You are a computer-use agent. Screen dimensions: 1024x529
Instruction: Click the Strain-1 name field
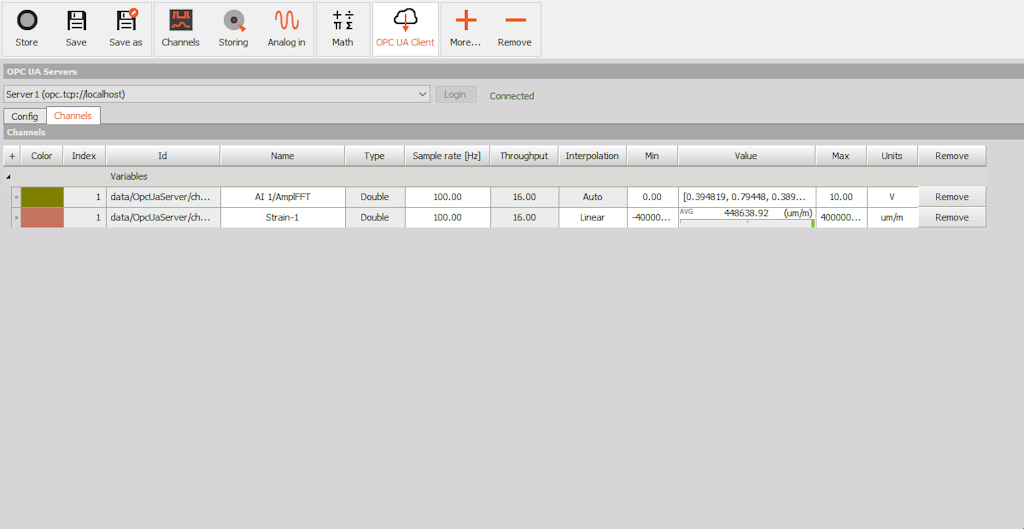[282, 217]
